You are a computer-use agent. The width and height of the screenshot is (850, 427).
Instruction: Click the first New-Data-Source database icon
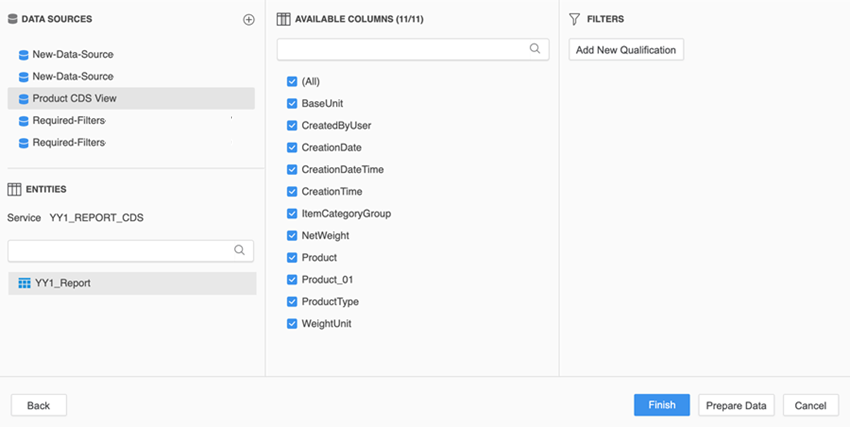[23, 55]
